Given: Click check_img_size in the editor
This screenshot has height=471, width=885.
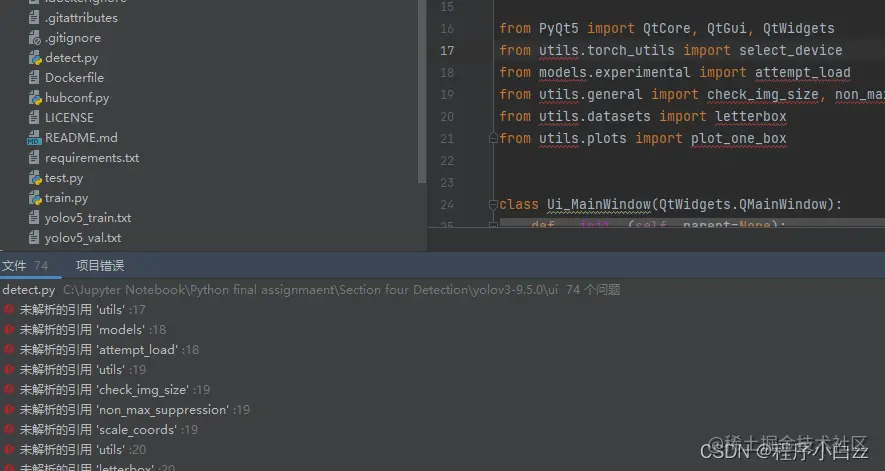Looking at the screenshot, I should [763, 94].
